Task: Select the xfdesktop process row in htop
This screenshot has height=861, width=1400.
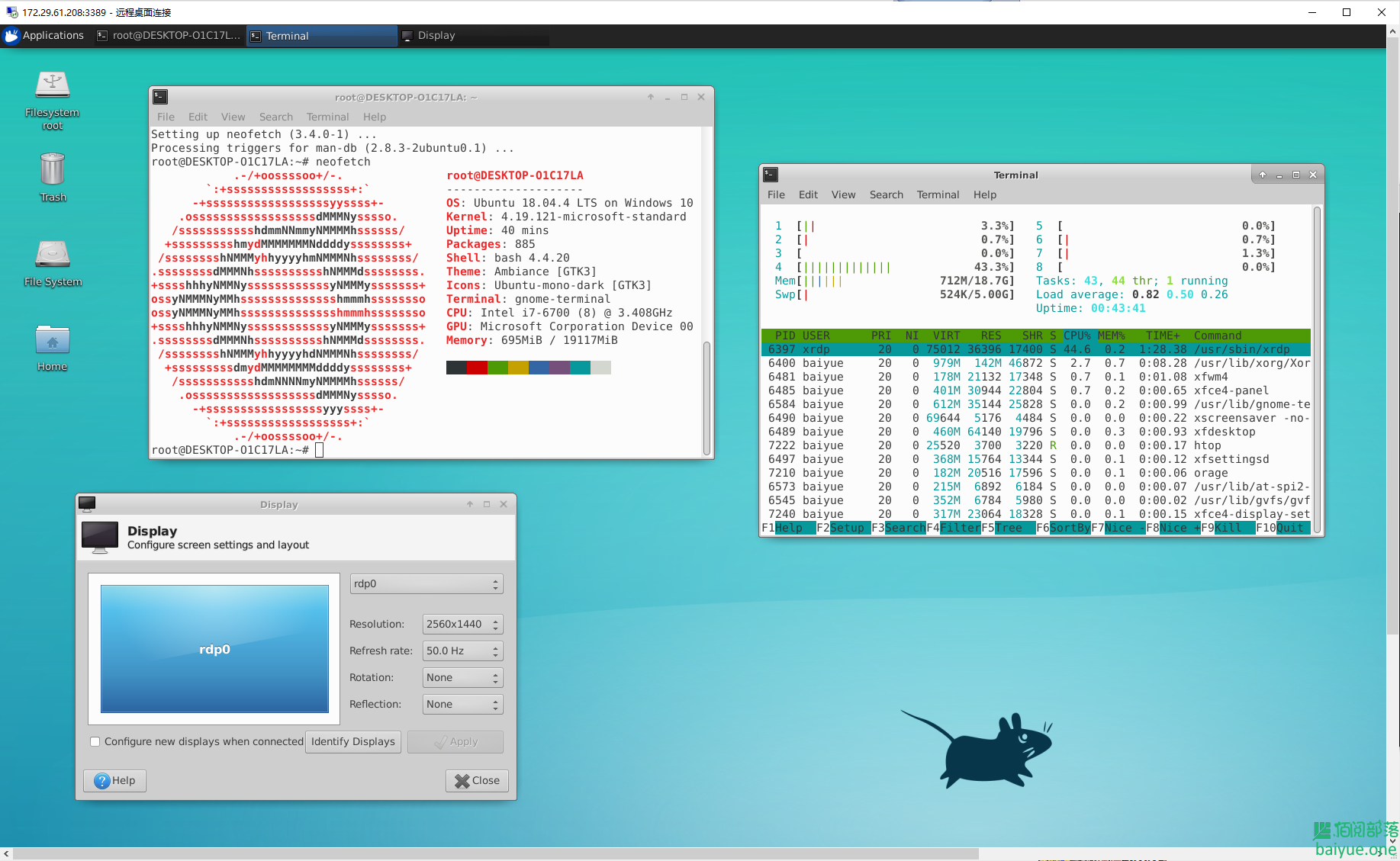Action: point(1036,432)
